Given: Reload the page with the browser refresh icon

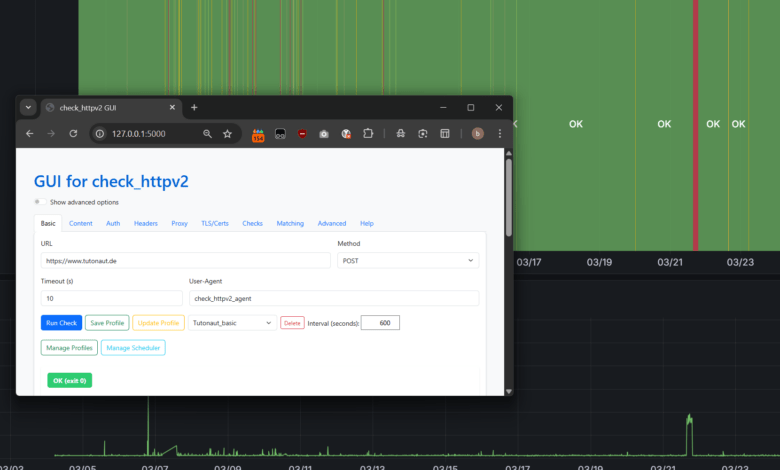Looking at the screenshot, I should (x=73, y=133).
